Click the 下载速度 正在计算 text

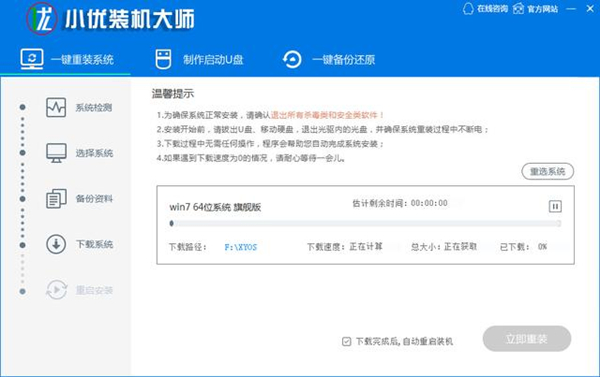(x=345, y=246)
